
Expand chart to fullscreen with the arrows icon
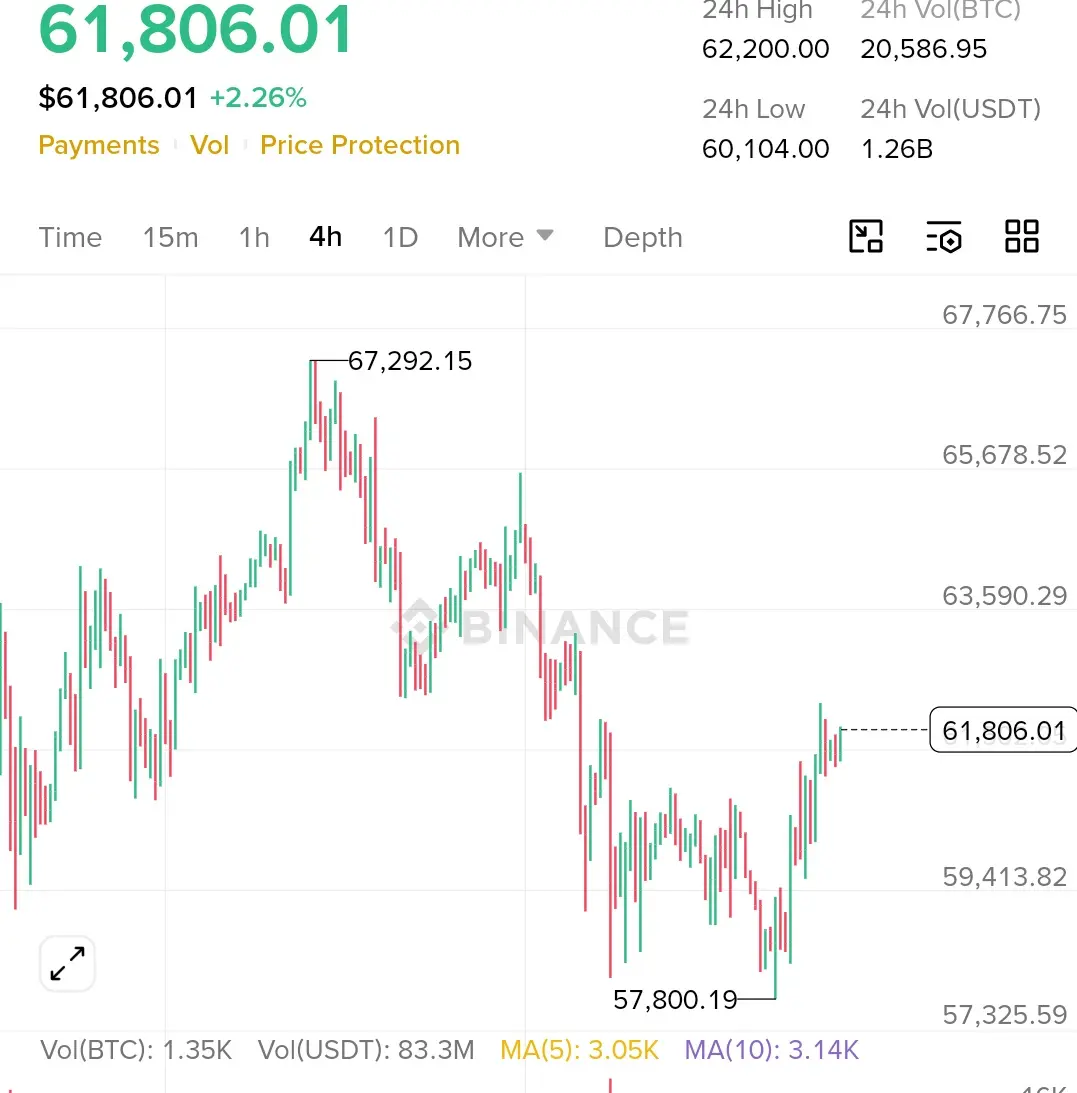(68, 963)
